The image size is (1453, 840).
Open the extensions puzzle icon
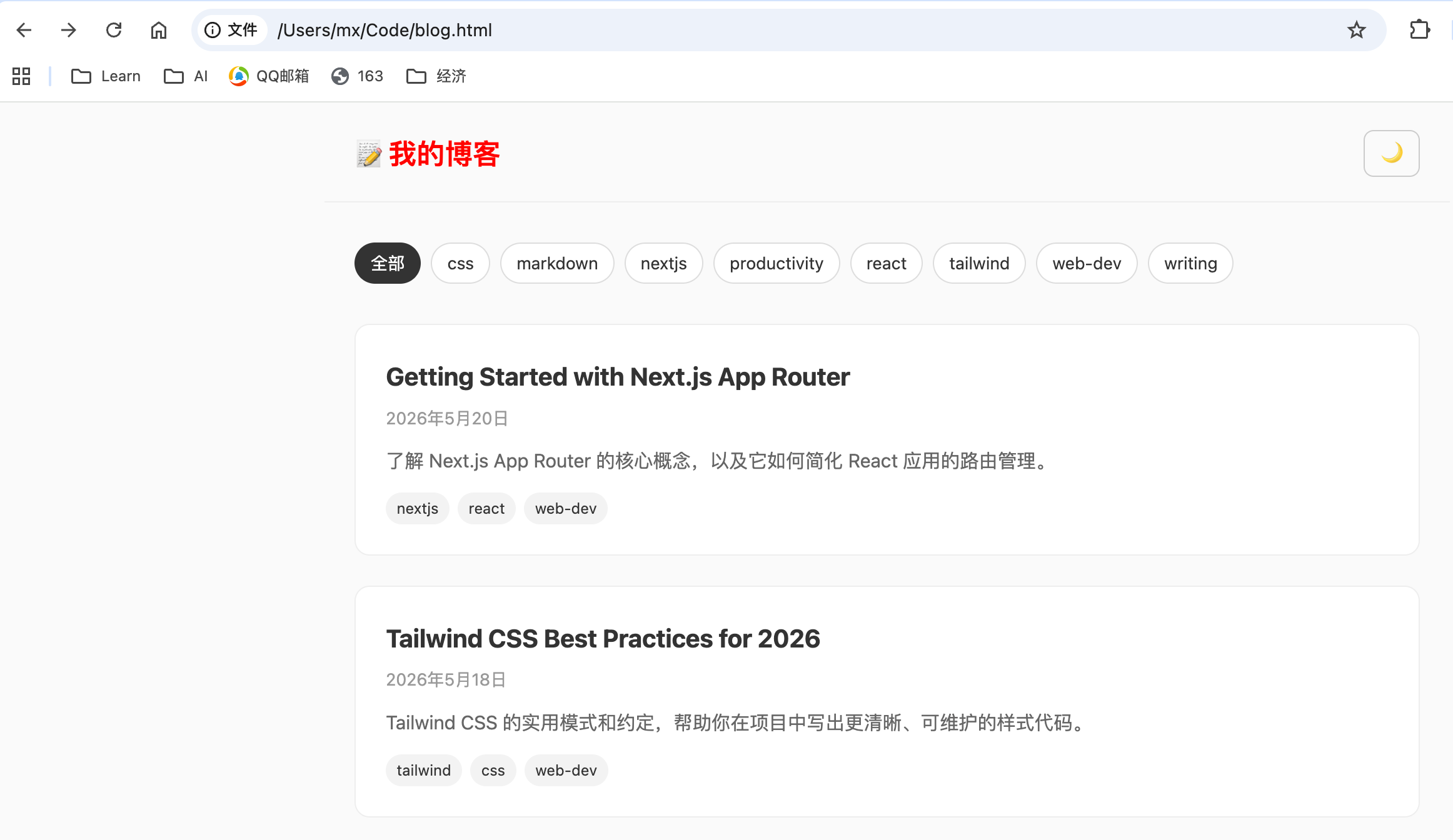1419,30
